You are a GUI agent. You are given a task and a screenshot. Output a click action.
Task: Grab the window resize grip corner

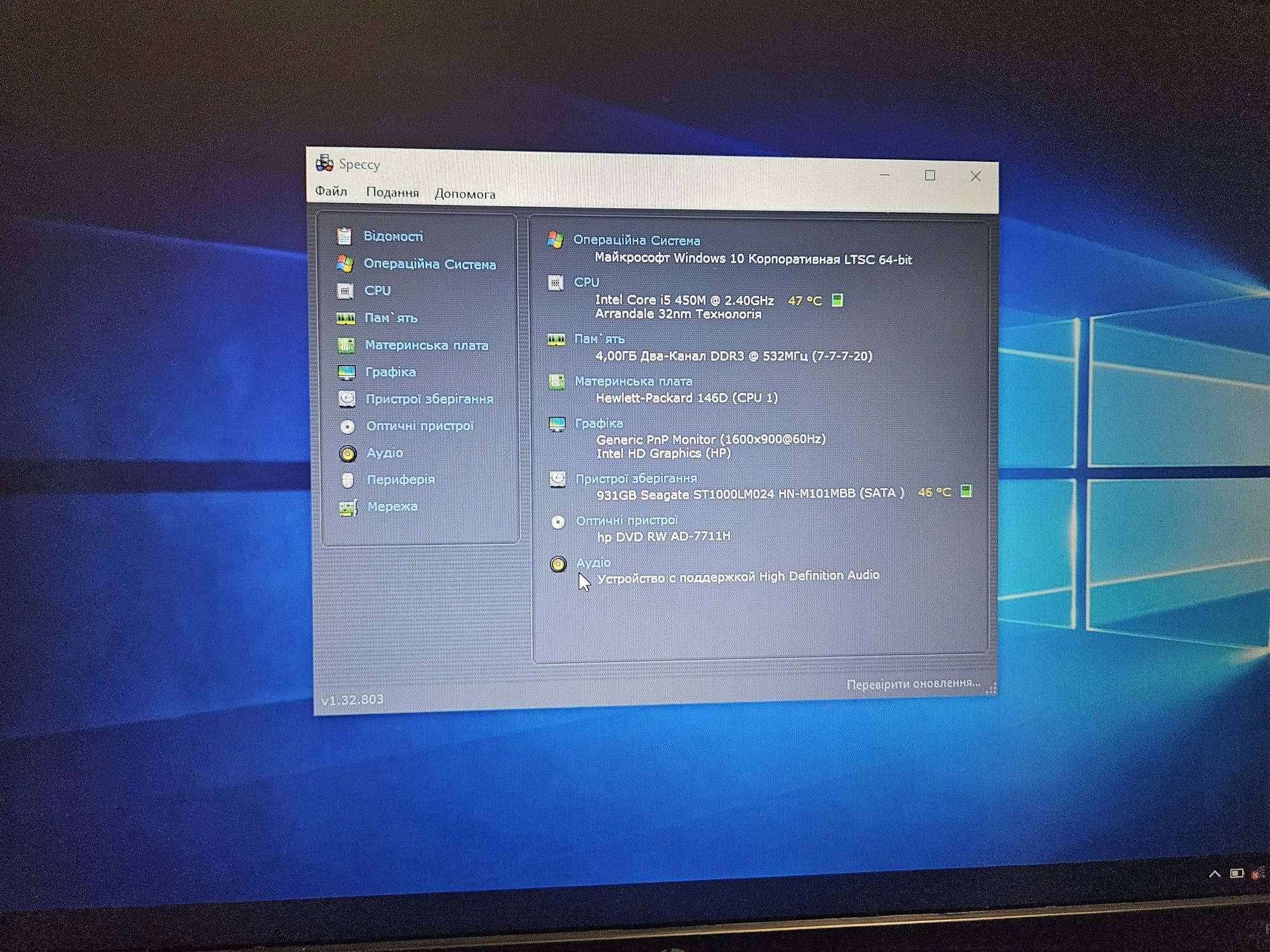[991, 689]
